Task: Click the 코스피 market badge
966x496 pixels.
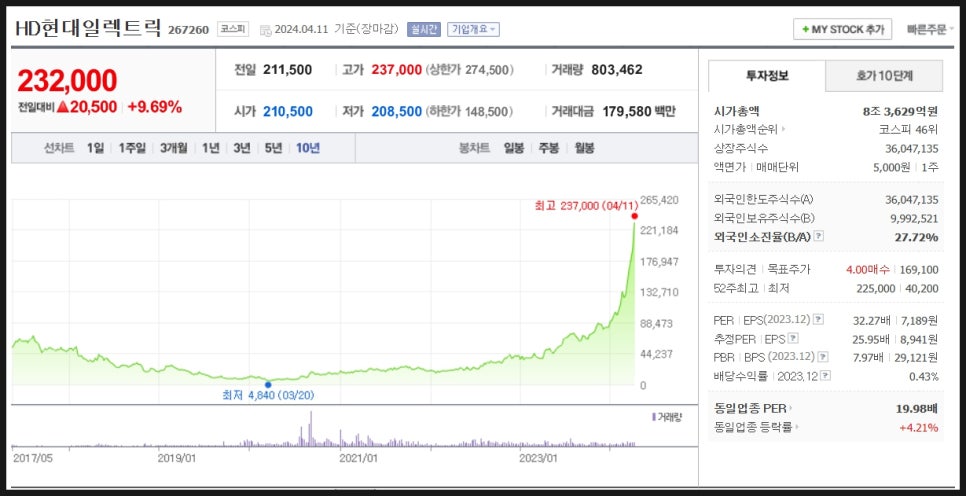Action: (x=233, y=29)
